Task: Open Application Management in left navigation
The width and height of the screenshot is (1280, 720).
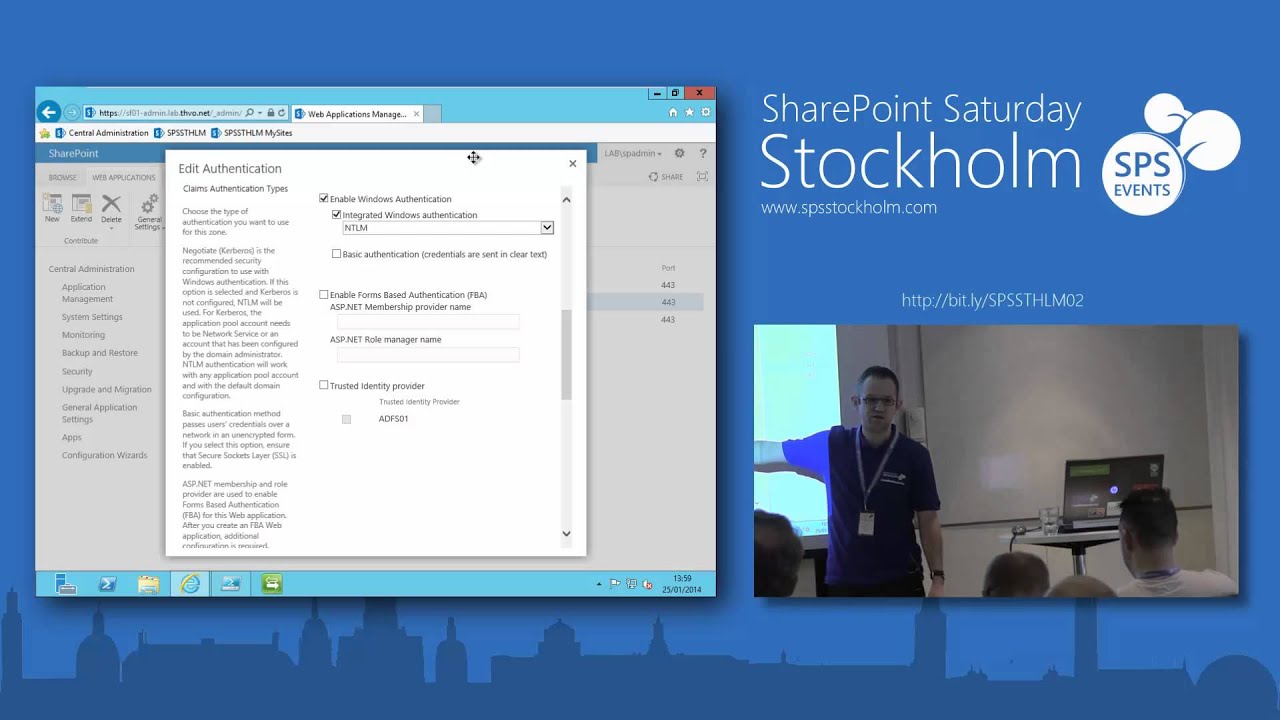Action: (x=87, y=293)
